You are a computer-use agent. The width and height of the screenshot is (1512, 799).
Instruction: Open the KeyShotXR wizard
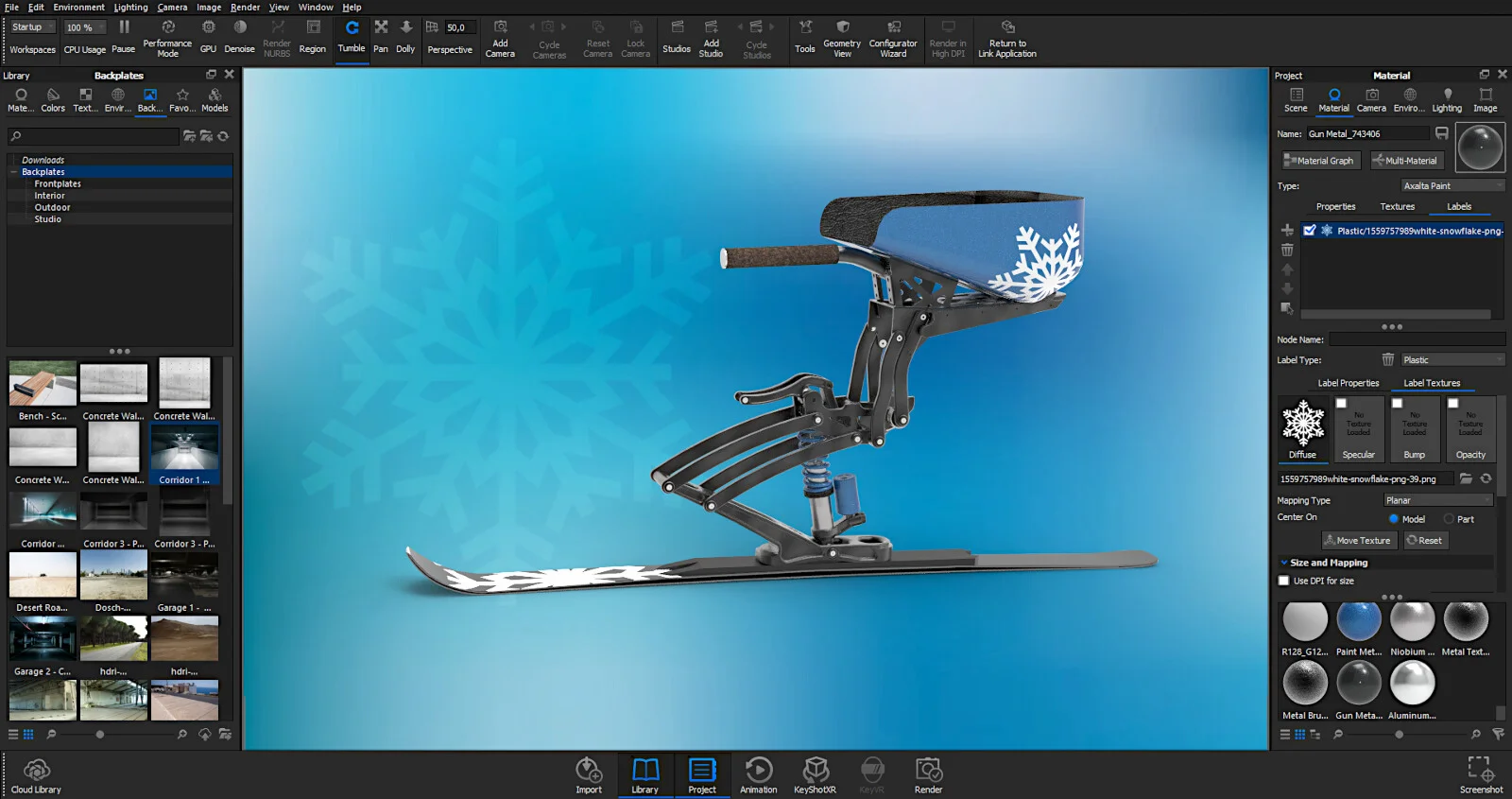[x=815, y=775]
